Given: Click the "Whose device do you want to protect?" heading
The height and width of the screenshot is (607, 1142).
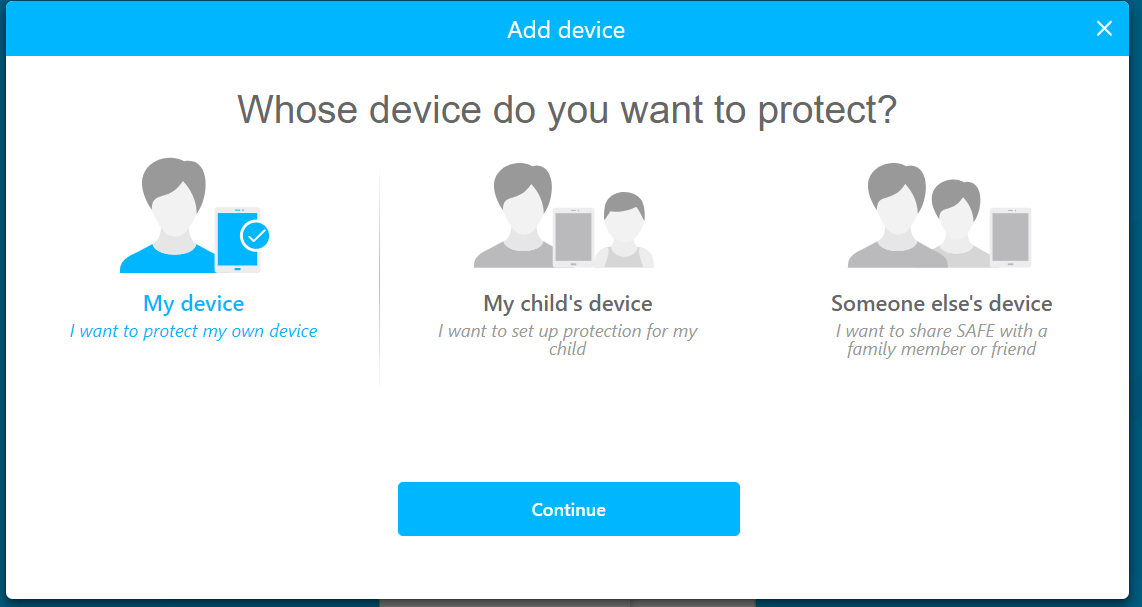Looking at the screenshot, I should [x=567, y=109].
